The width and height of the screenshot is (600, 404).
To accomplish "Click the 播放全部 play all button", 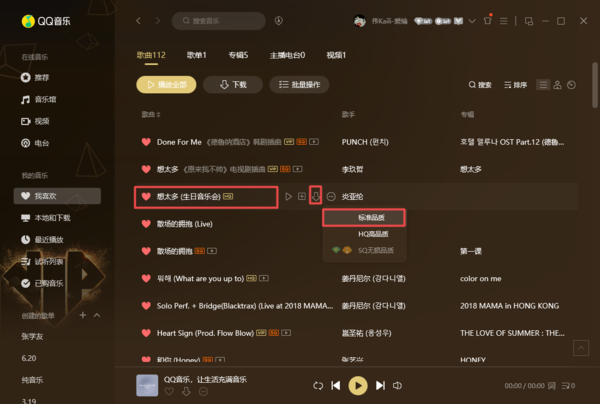I will (x=166, y=85).
